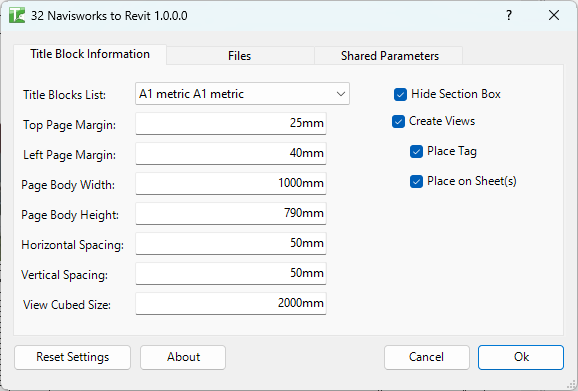Focus the Page Body Height field
This screenshot has height=391, width=578.
click(231, 213)
